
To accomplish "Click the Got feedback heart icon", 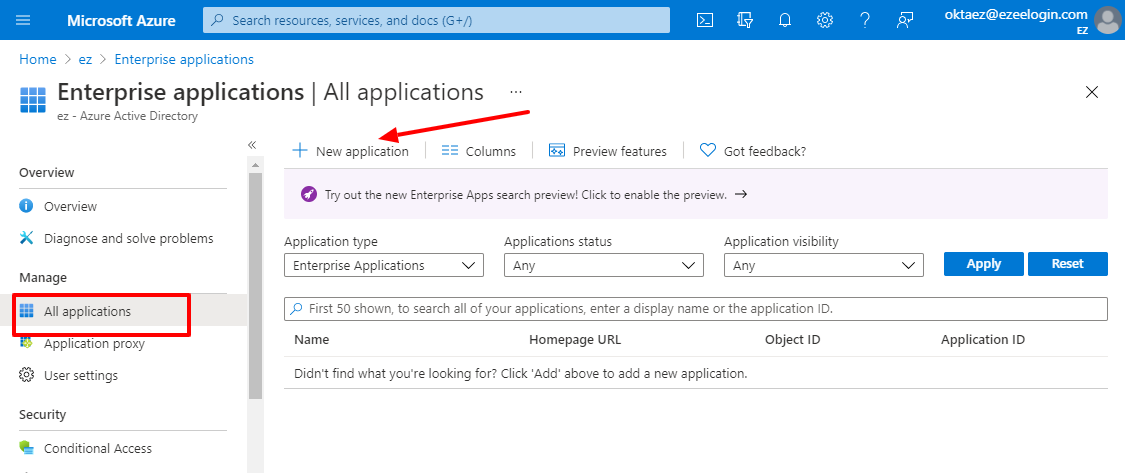I will click(x=708, y=151).
